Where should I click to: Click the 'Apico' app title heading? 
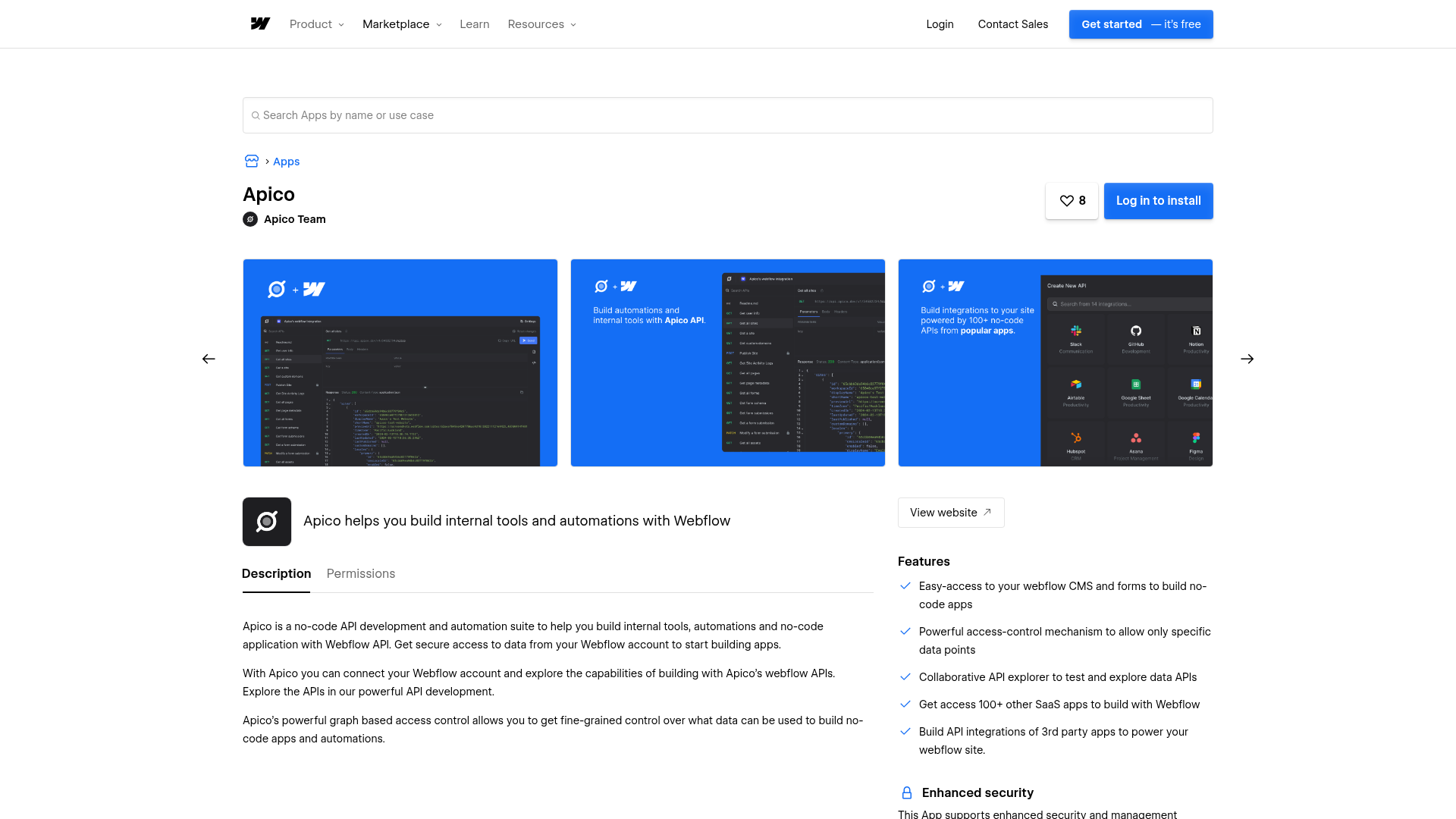point(268,195)
